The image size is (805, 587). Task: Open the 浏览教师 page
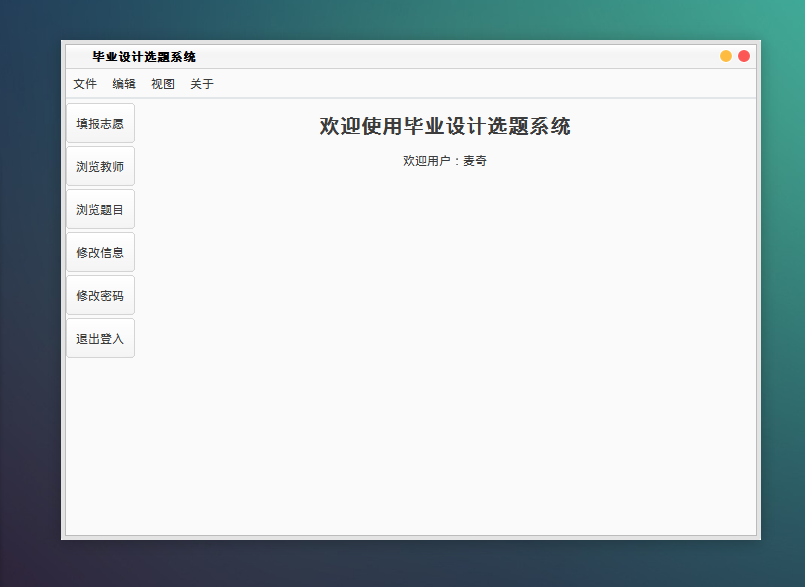[100, 166]
